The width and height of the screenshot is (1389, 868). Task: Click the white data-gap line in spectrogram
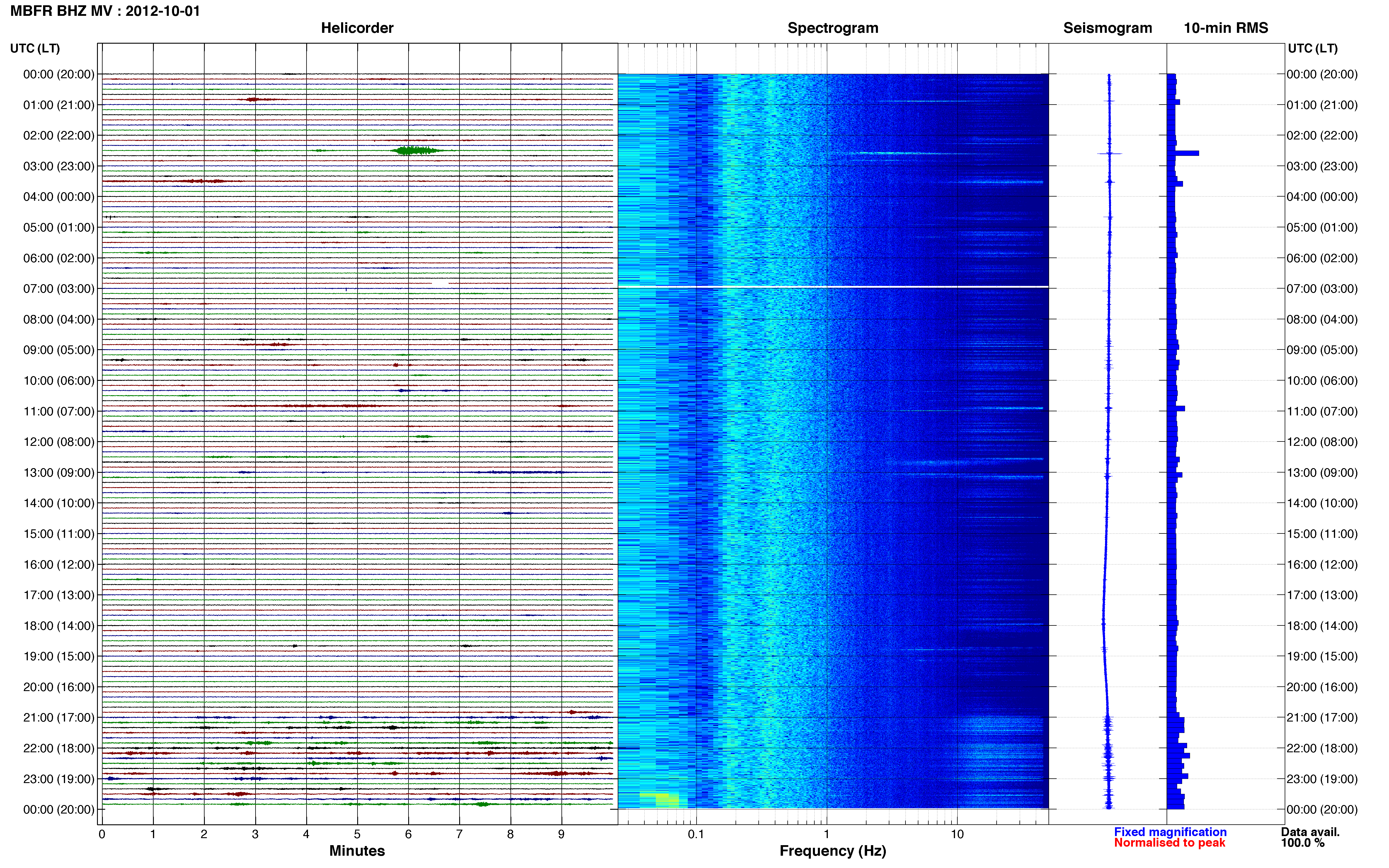pyautogui.click(x=833, y=287)
